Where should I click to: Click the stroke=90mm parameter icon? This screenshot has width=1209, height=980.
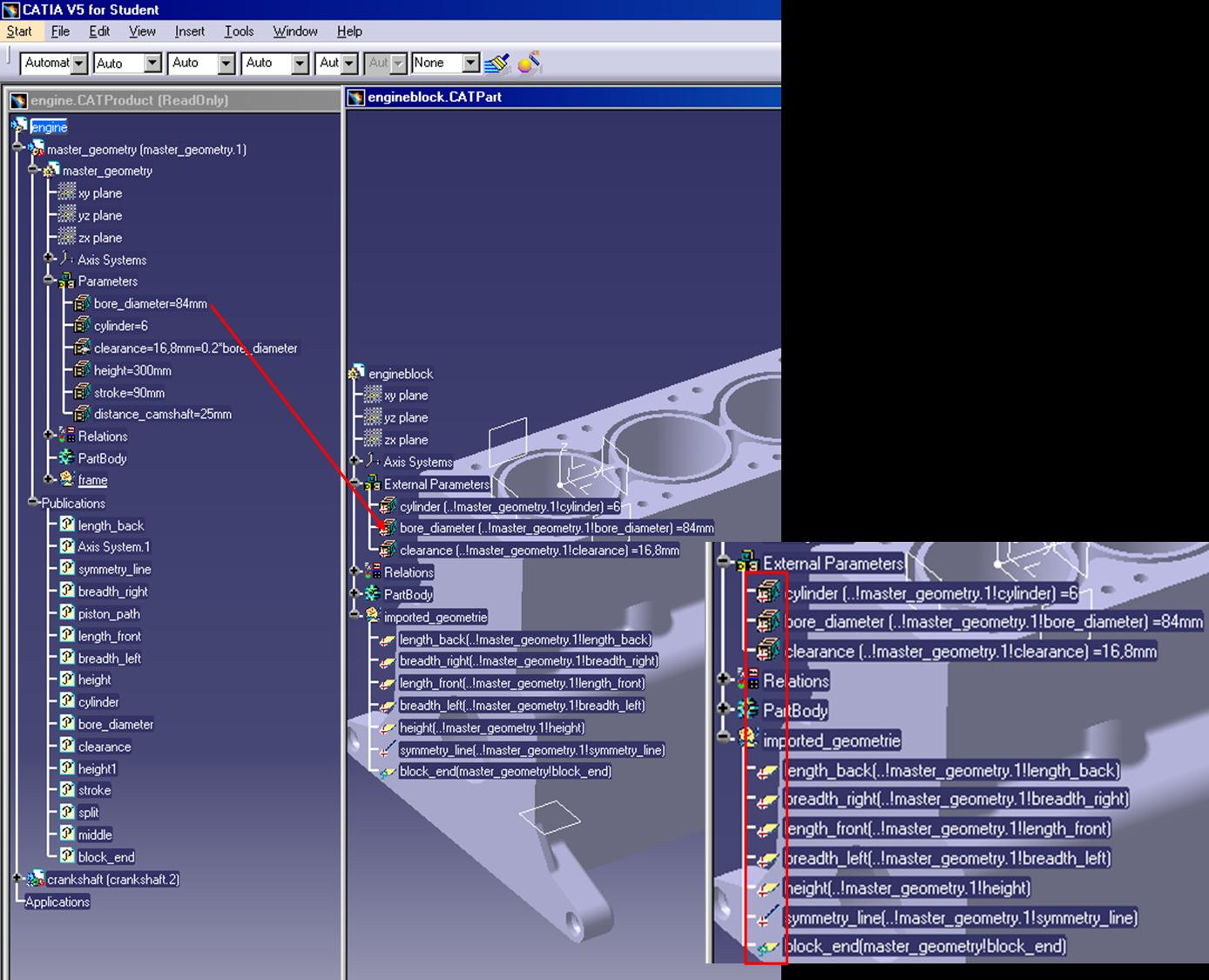pyautogui.click(x=82, y=392)
